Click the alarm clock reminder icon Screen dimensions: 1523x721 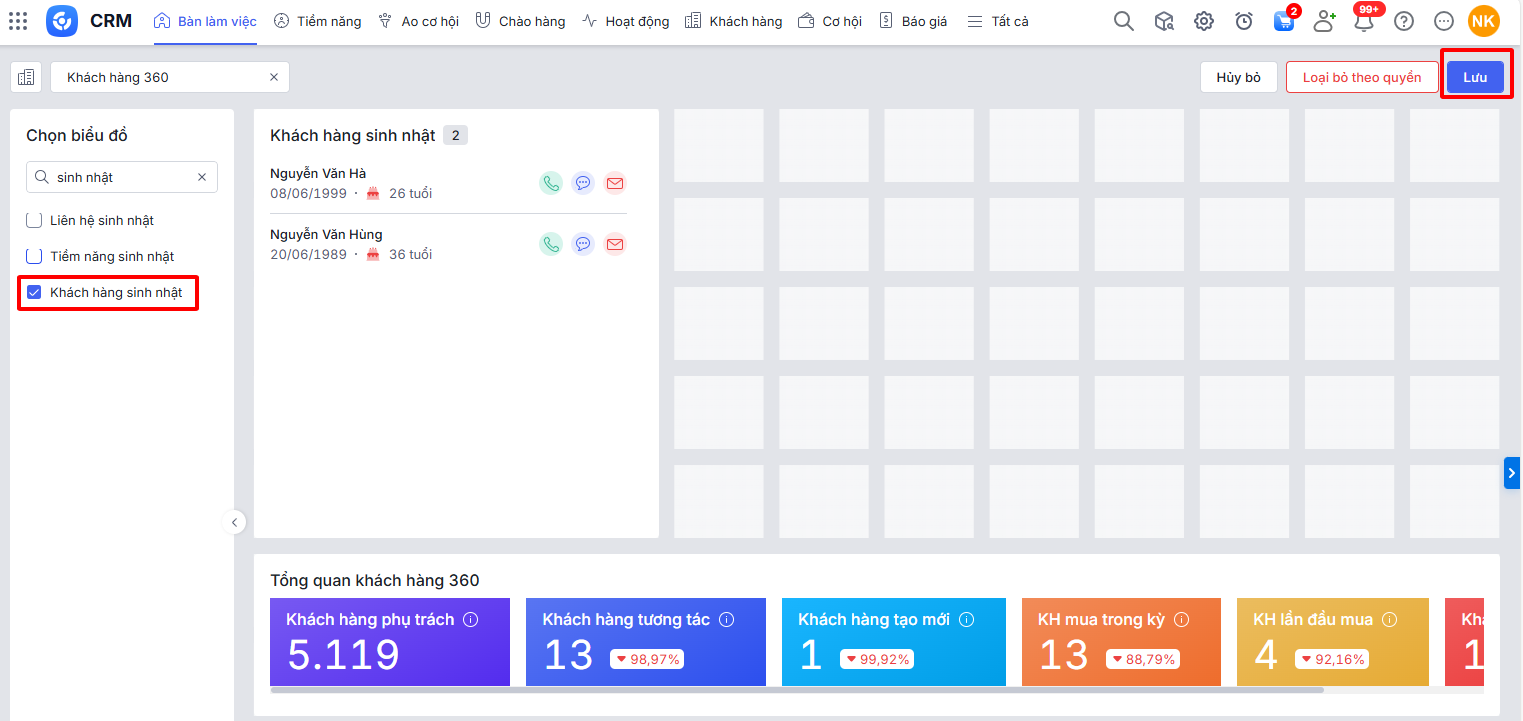coord(1244,21)
